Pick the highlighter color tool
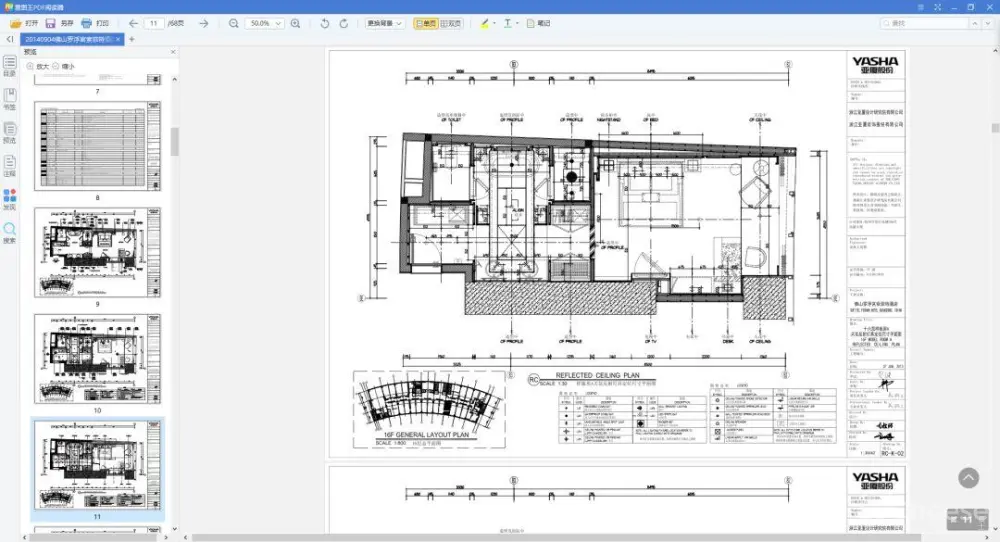 pos(484,23)
